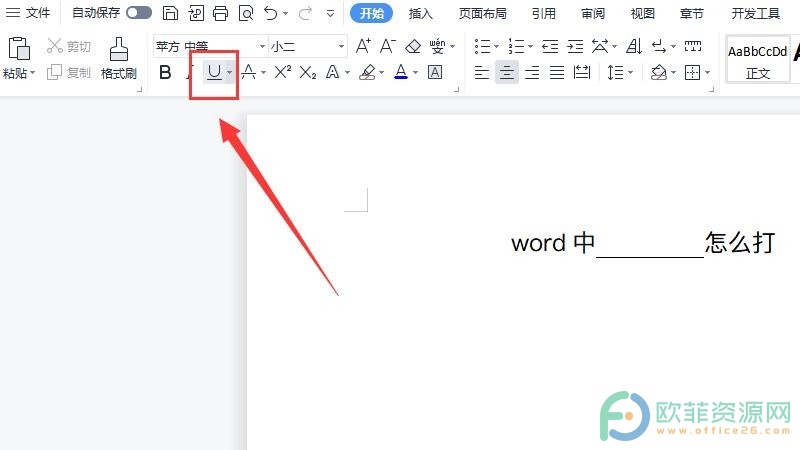Viewport: 800px width, 450px height.
Task: Open the 插入 tab
Action: (x=420, y=14)
